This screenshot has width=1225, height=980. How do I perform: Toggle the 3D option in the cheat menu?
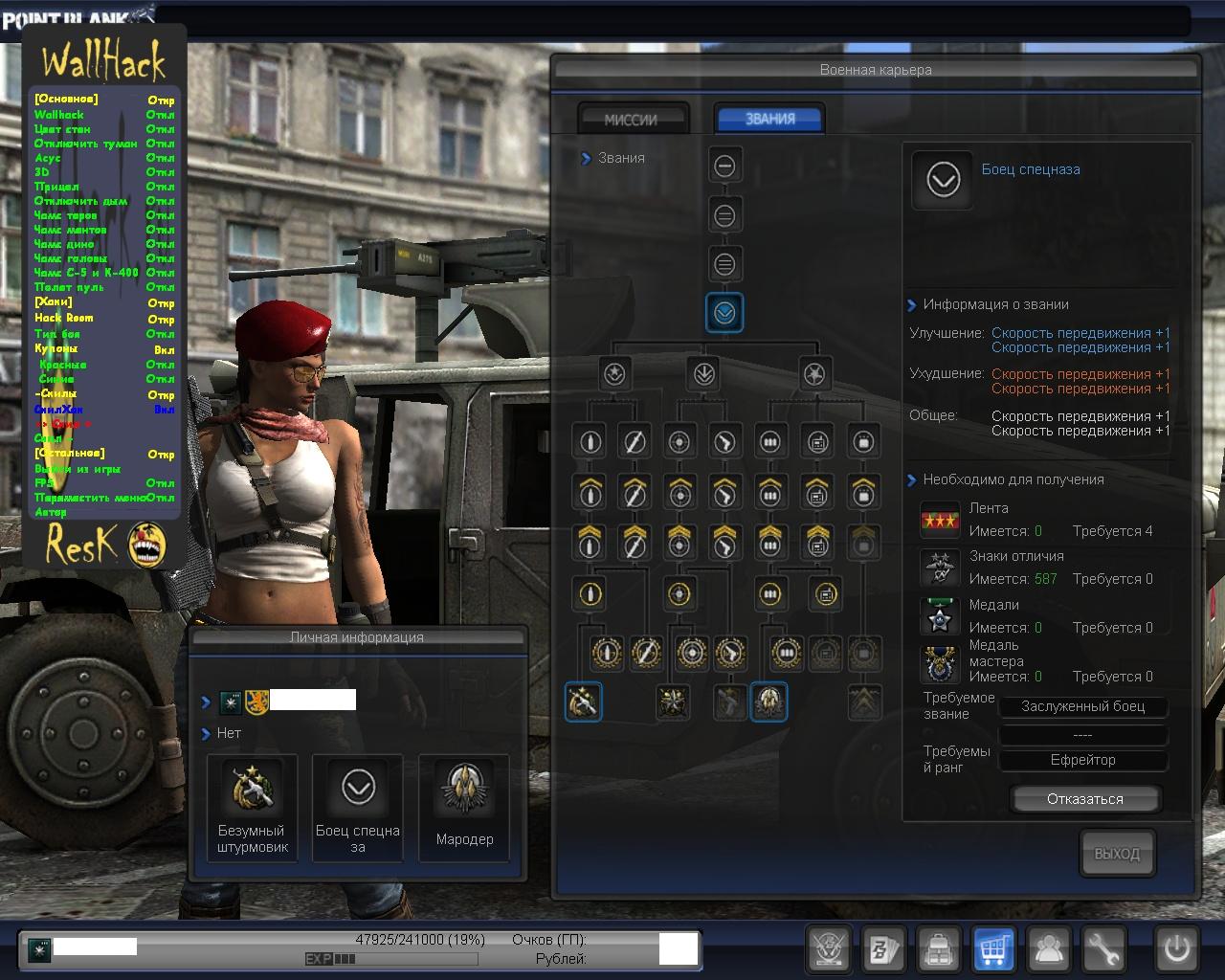pos(103,171)
